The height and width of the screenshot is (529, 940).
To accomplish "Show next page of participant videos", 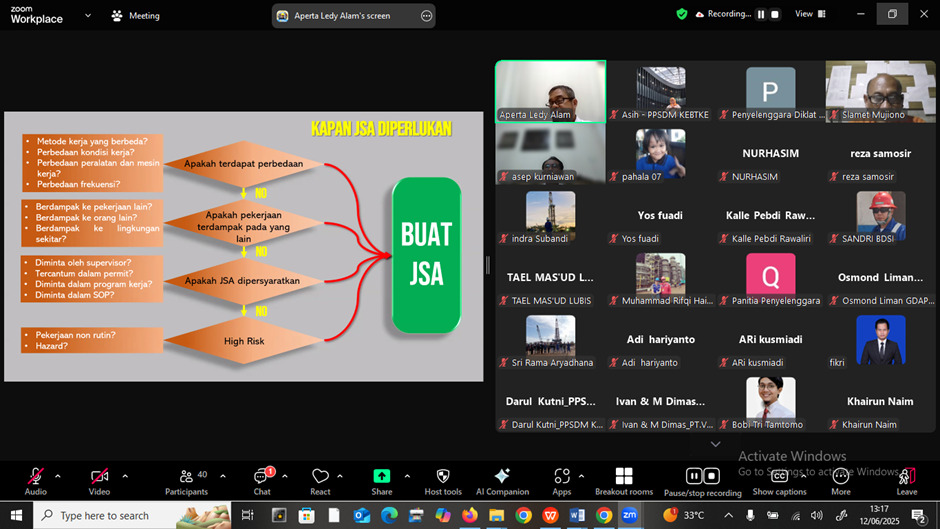I will (715, 444).
